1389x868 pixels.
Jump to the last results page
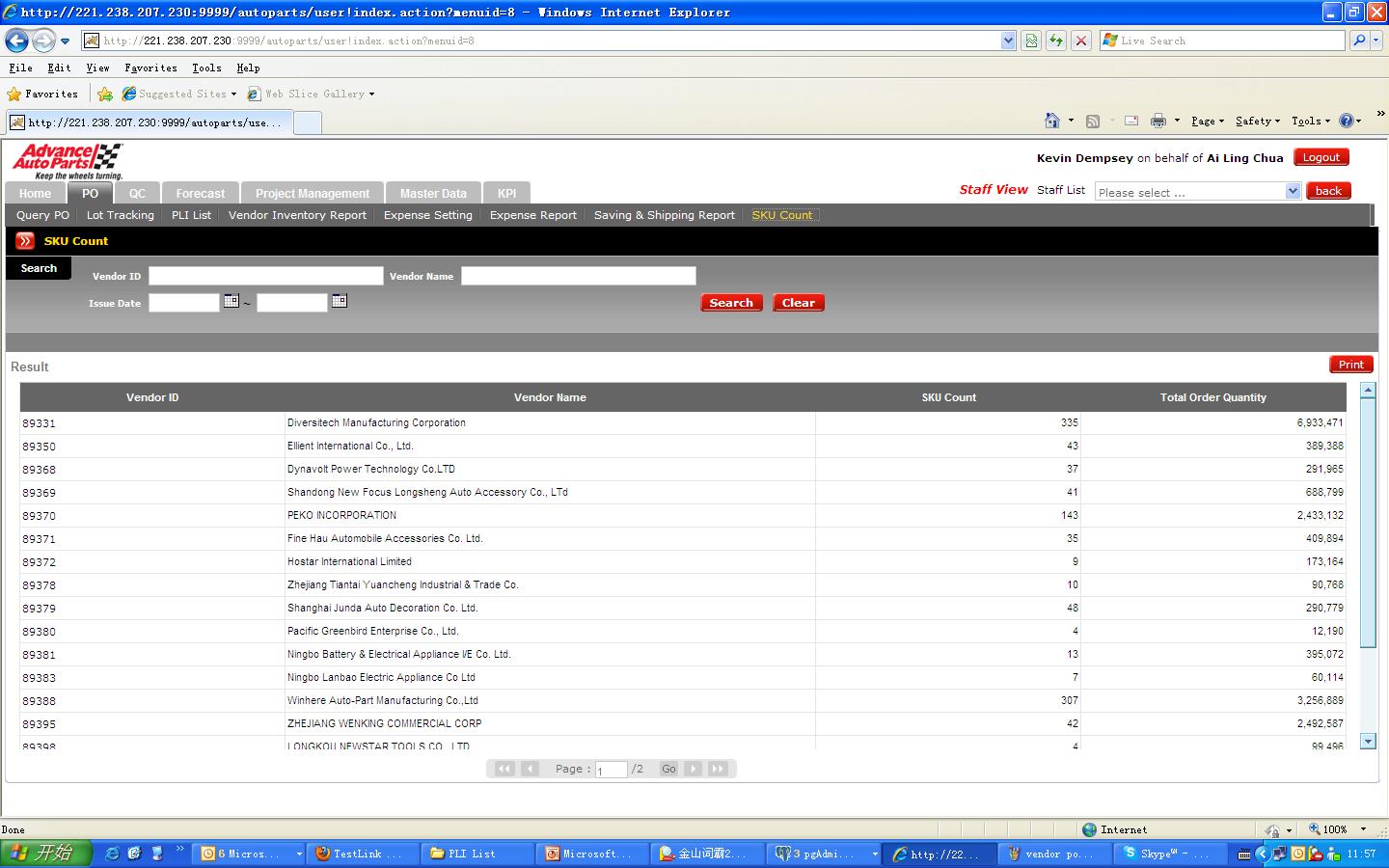click(718, 769)
